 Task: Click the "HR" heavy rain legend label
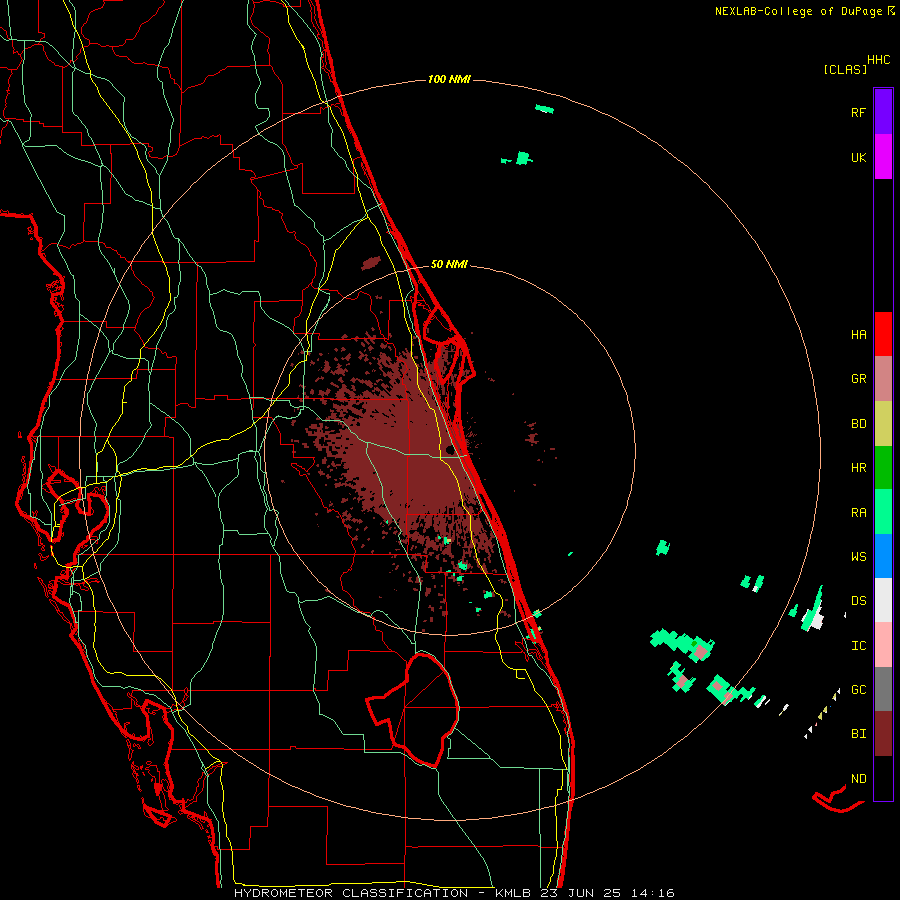[x=858, y=468]
